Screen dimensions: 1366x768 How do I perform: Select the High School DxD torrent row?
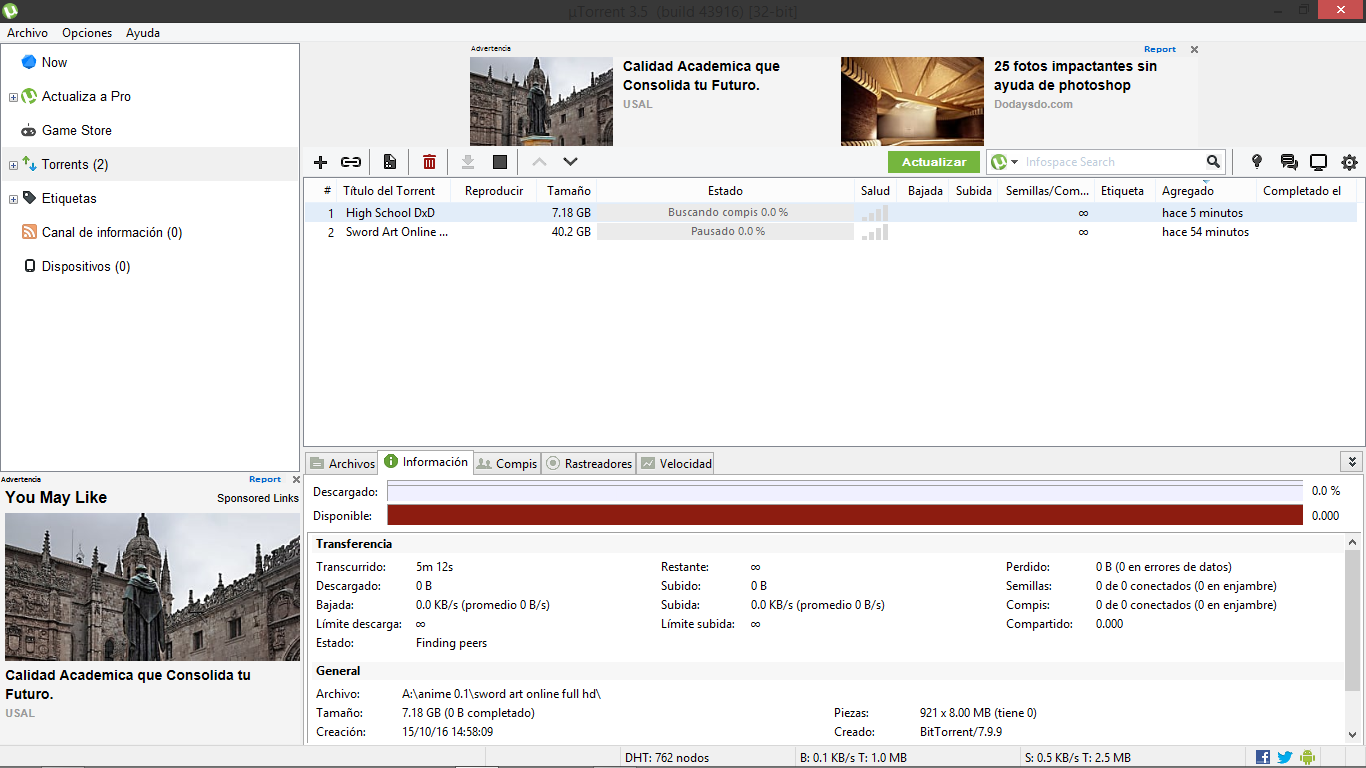click(830, 213)
